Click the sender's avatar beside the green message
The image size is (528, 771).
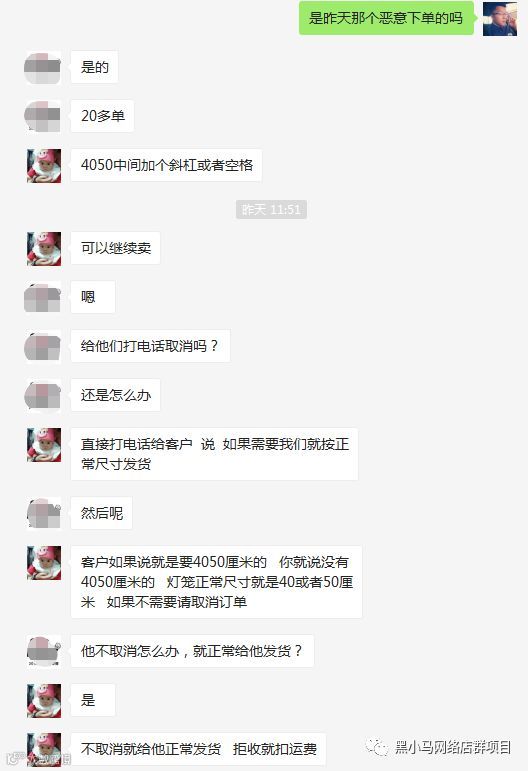499,19
